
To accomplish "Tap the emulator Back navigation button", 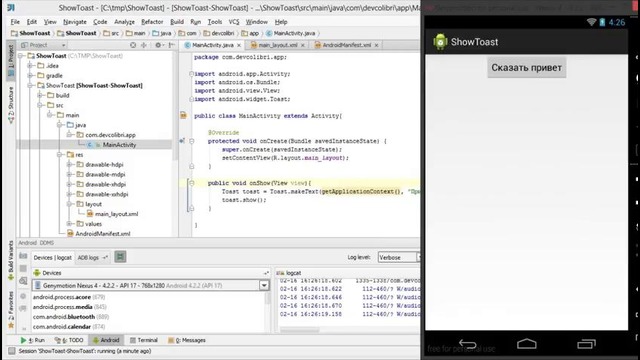I will [x=467, y=344].
